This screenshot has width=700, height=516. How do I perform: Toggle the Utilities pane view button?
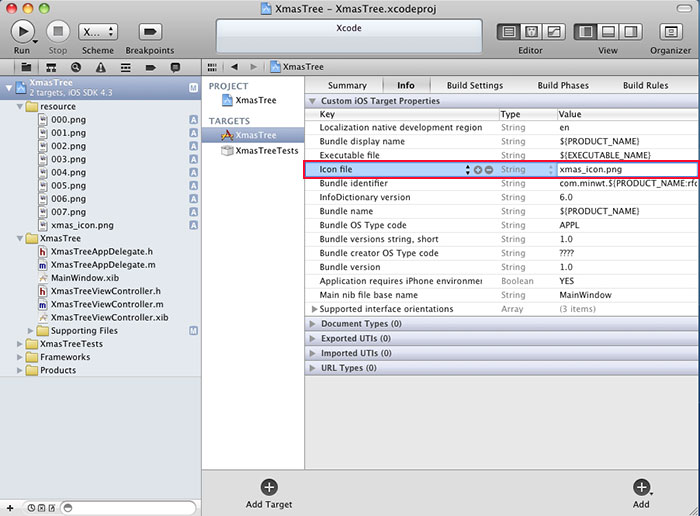click(631, 32)
